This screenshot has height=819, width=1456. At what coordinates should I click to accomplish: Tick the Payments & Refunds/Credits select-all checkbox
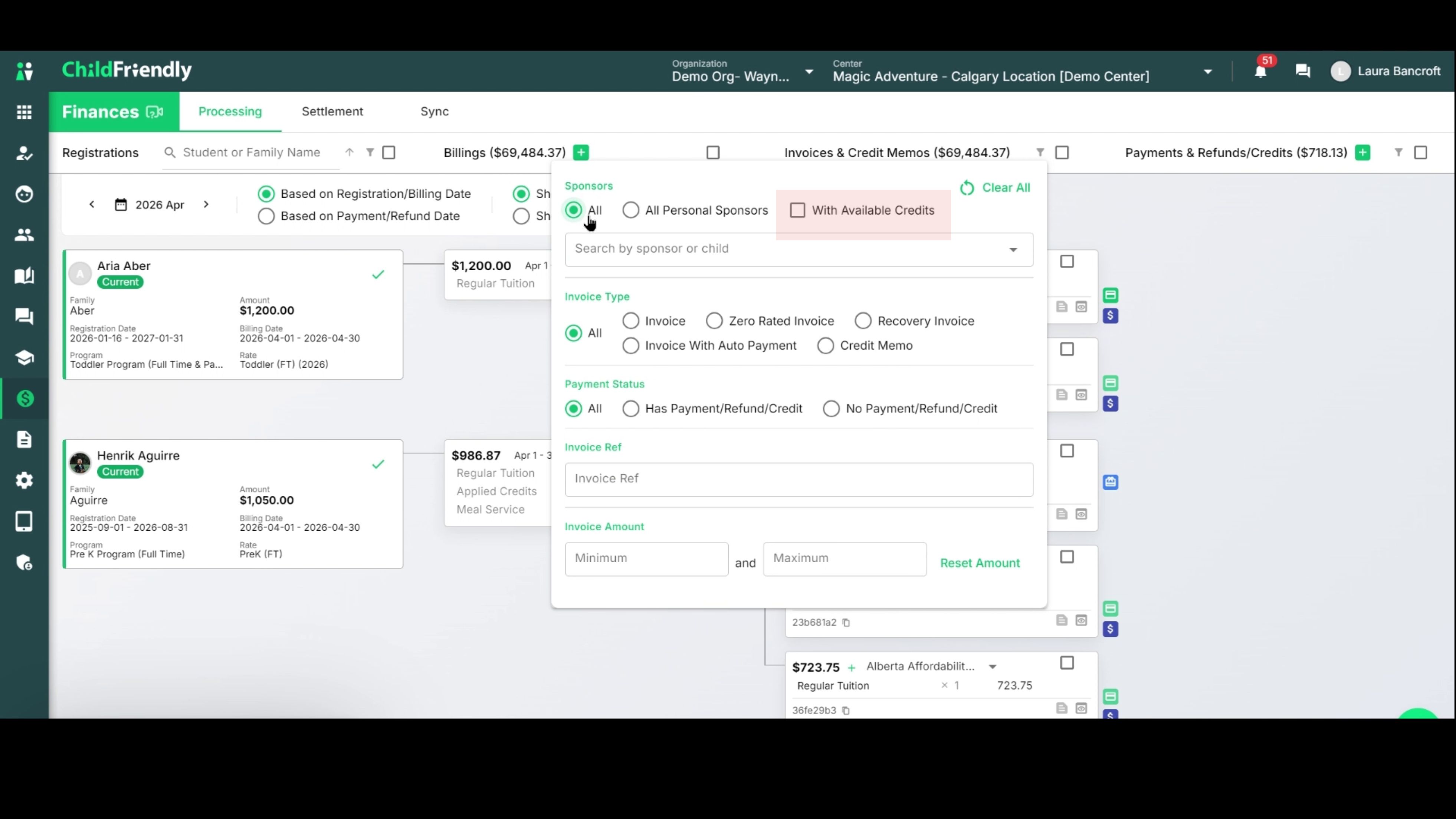coord(1420,153)
